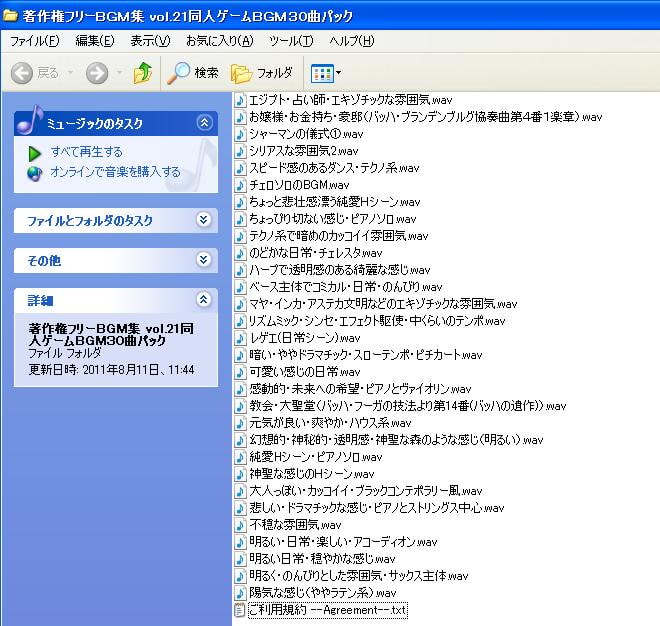Open the ツール(T) menu
The width and height of the screenshot is (660, 626).
pyautogui.click(x=291, y=41)
